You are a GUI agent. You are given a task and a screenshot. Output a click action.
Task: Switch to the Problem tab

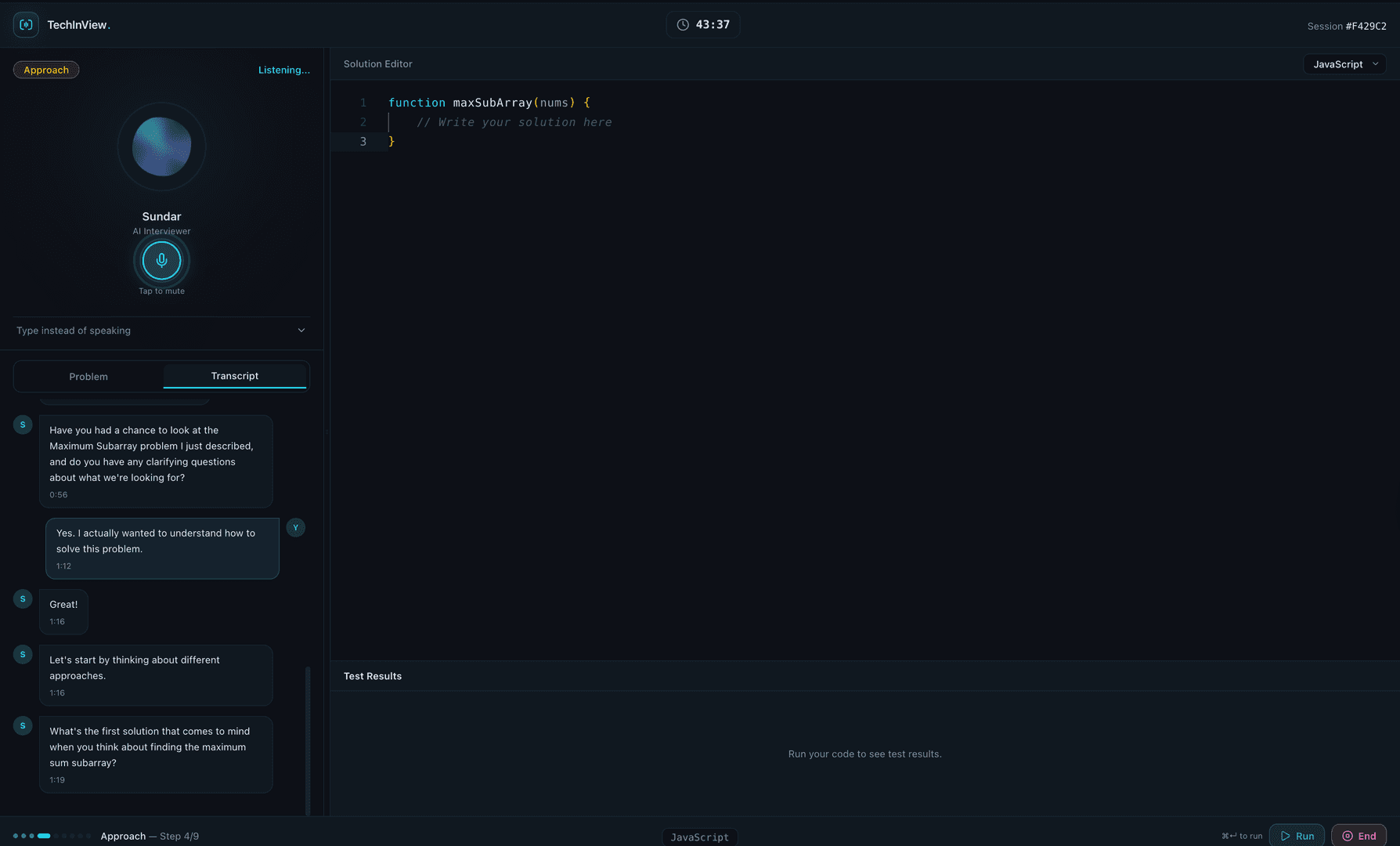[88, 377]
